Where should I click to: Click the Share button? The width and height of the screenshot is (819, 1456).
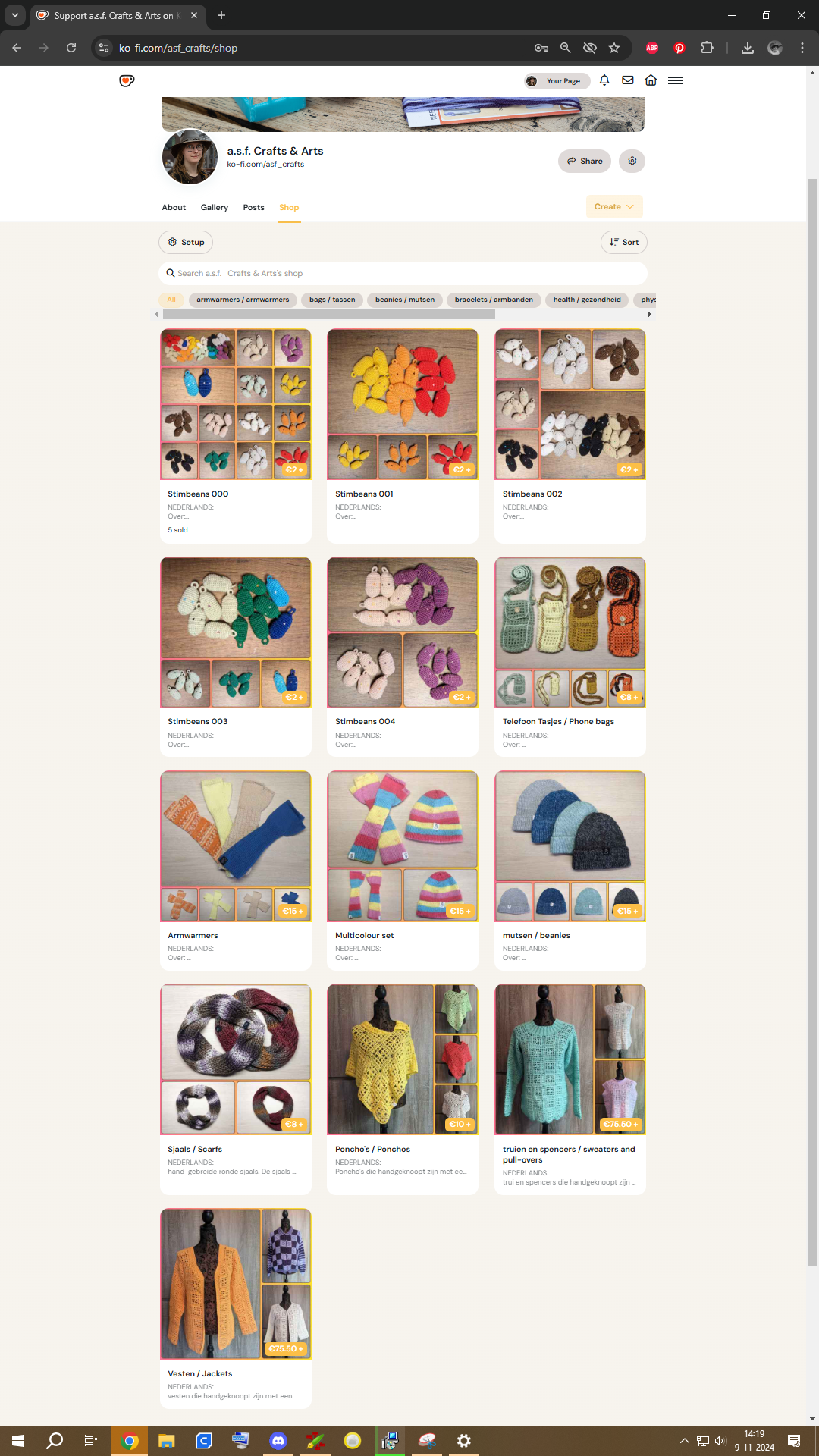[585, 161]
